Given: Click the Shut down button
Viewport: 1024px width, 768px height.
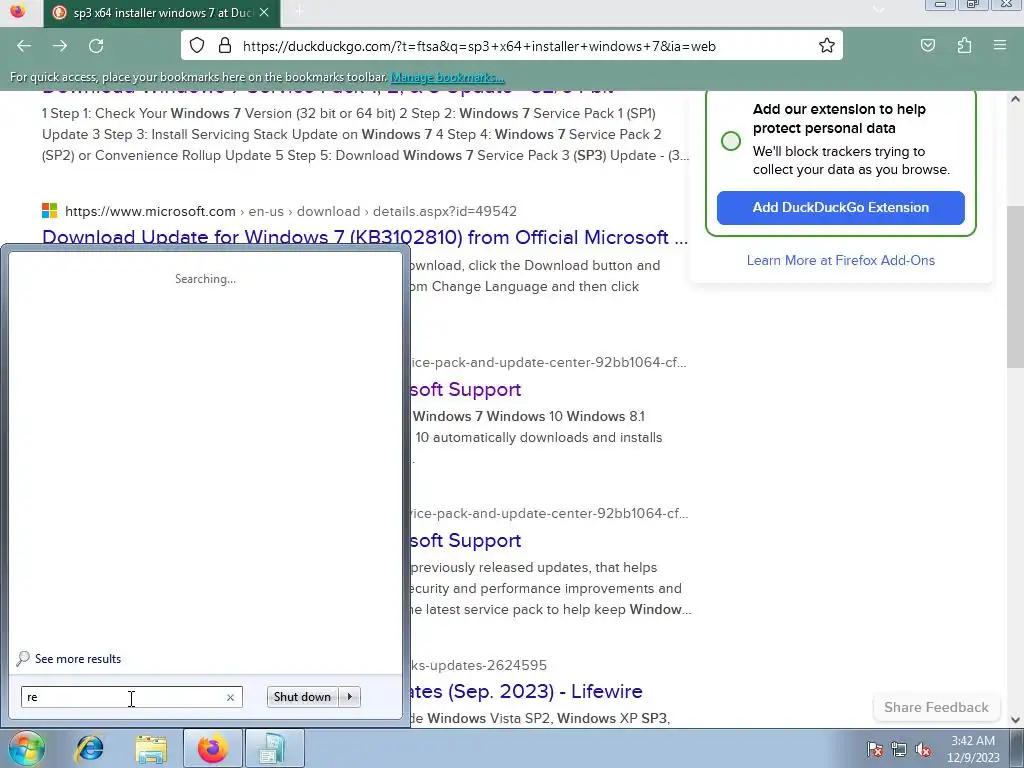Looking at the screenshot, I should (x=302, y=697).
